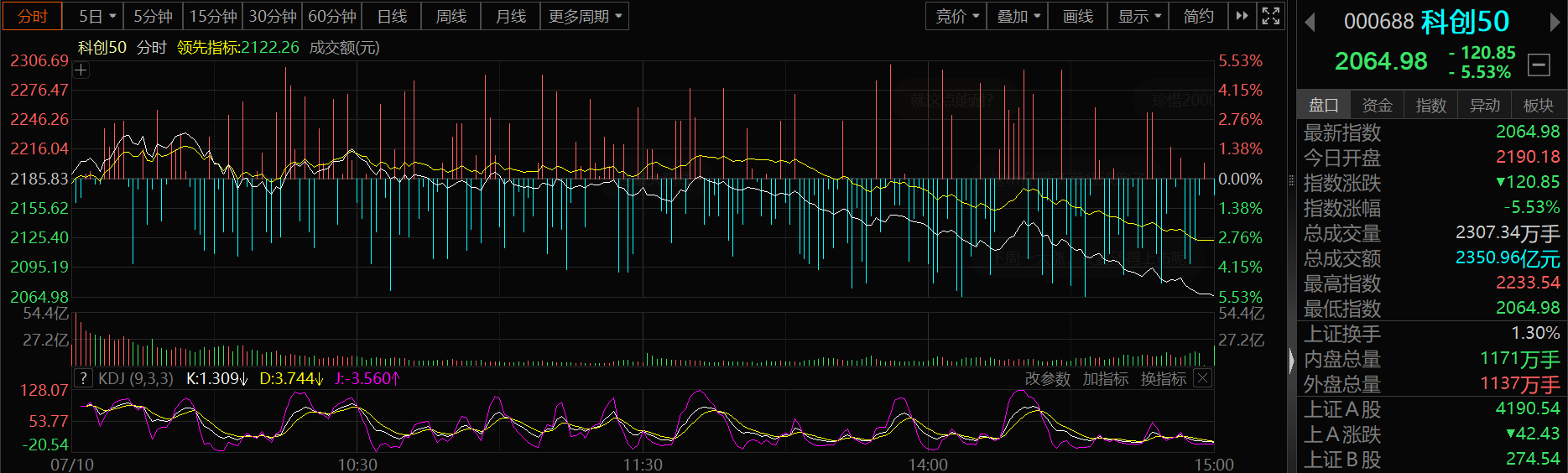Viewport: 1568px width, 473px height.
Task: Collapse the right panel using side arrow
Action: (x=1291, y=361)
